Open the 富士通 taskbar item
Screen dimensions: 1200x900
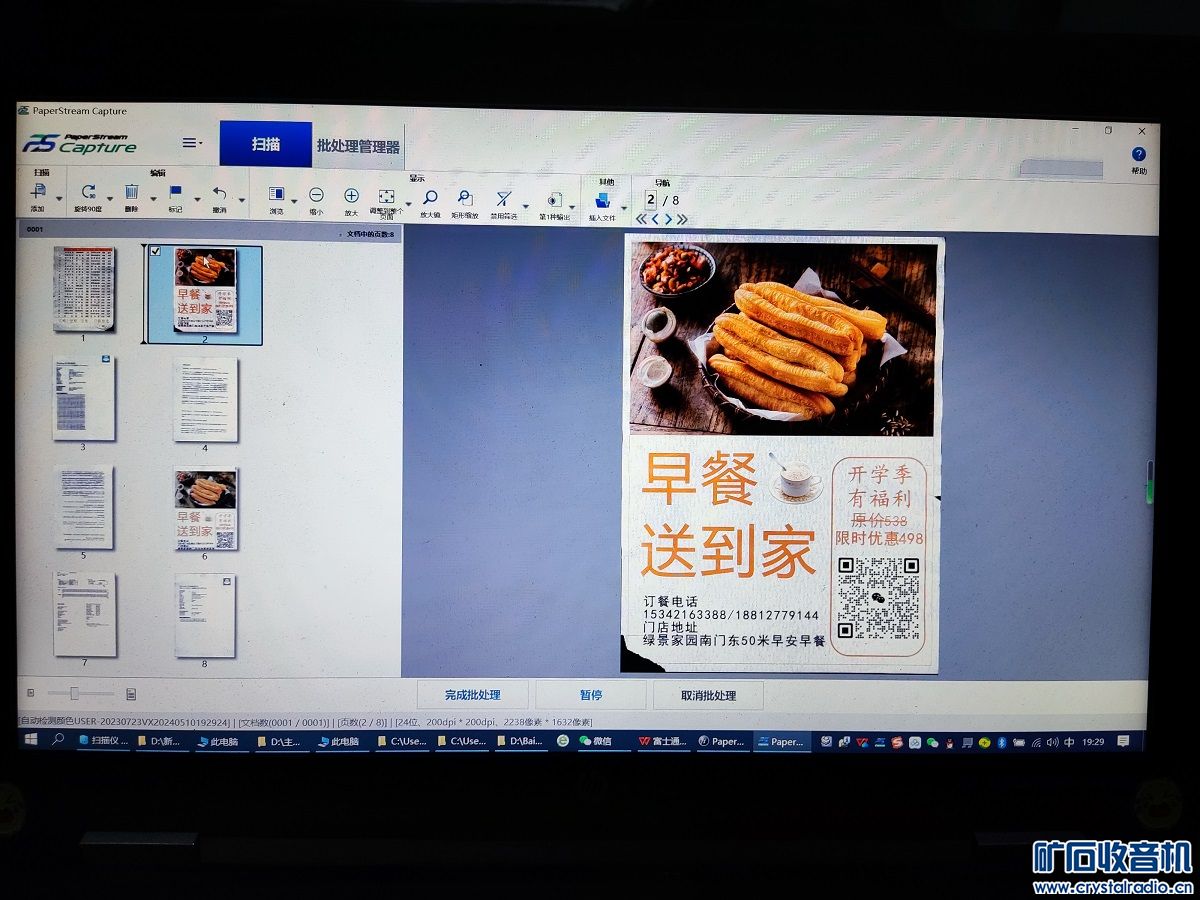pyautogui.click(x=663, y=741)
